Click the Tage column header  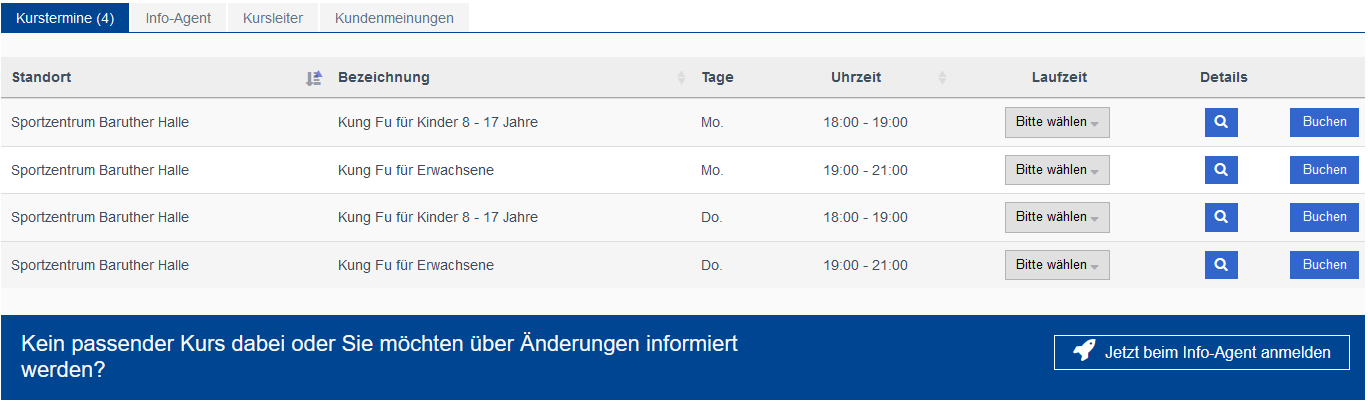coord(717,78)
